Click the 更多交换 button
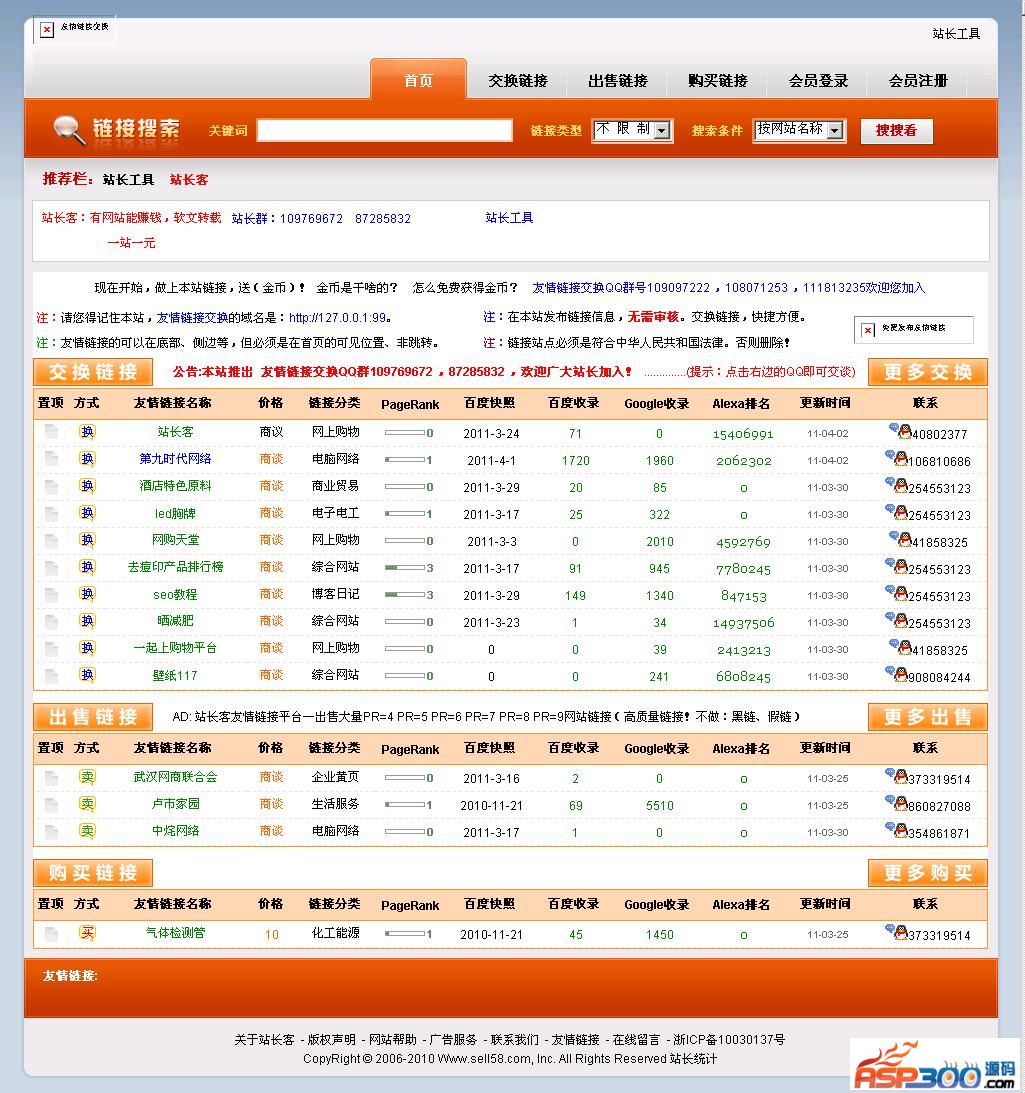 [x=927, y=372]
